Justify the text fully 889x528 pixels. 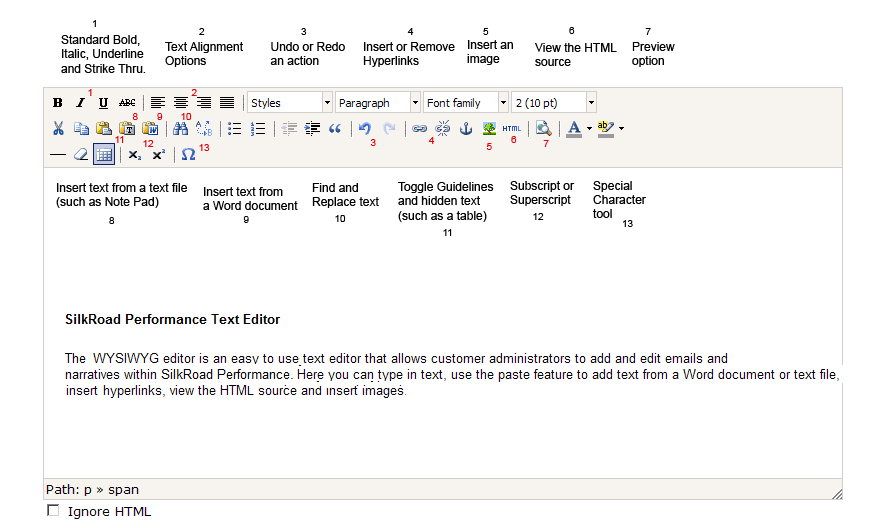click(227, 103)
